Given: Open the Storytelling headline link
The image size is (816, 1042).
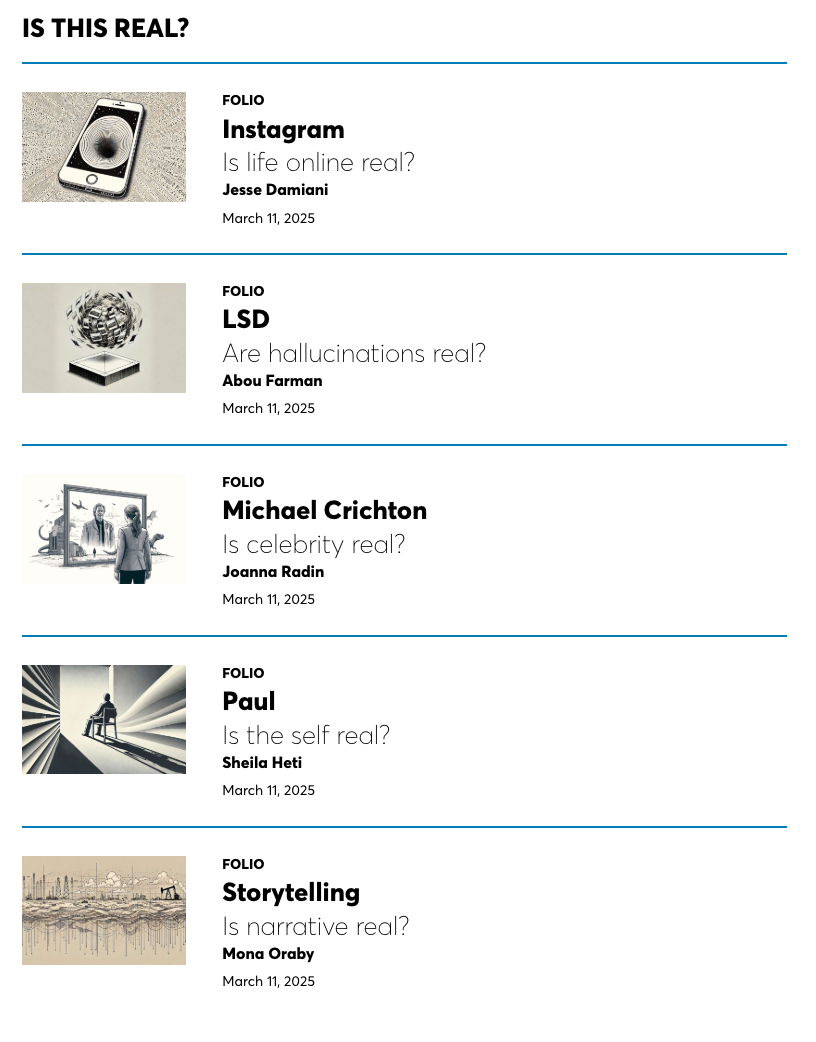Looking at the screenshot, I should point(291,892).
